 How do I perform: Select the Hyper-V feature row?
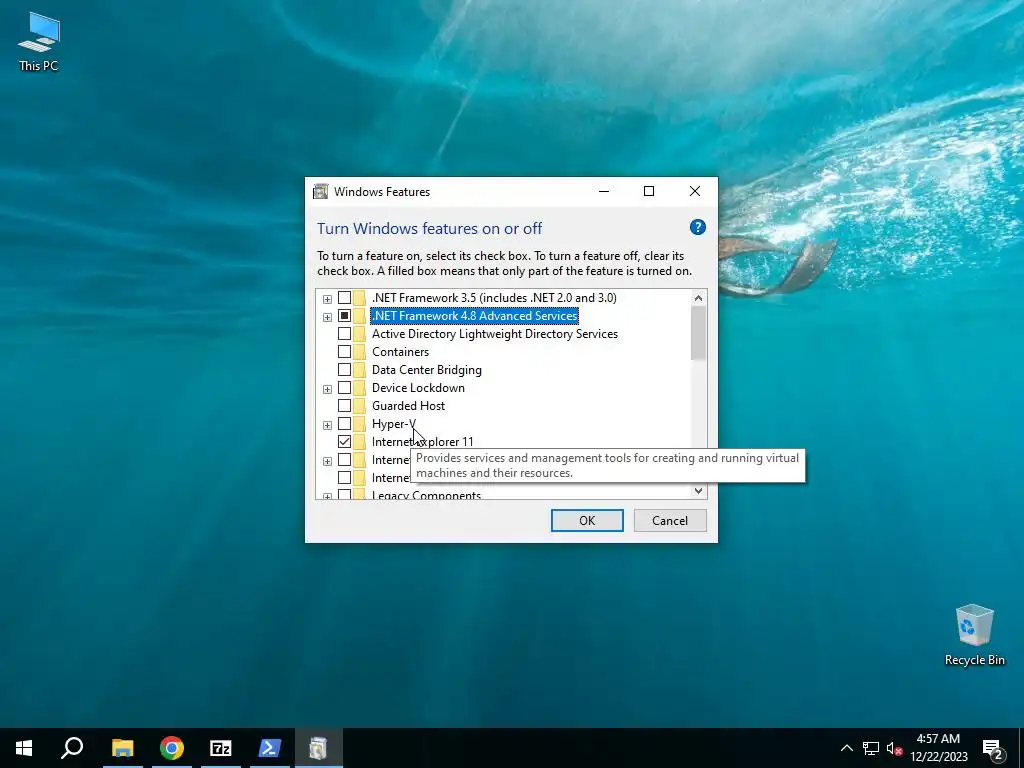pos(394,424)
